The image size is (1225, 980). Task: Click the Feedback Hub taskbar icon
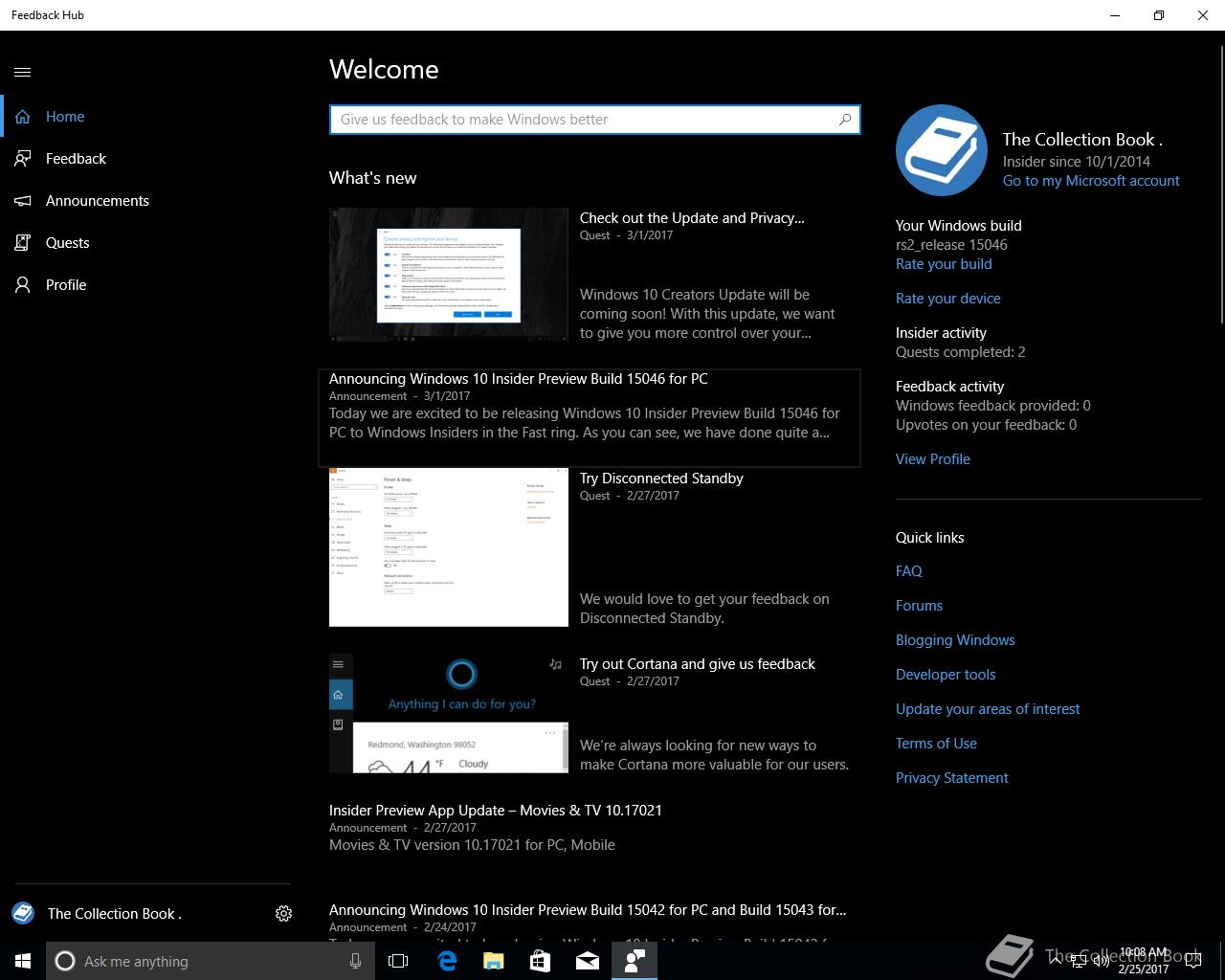(x=635, y=961)
